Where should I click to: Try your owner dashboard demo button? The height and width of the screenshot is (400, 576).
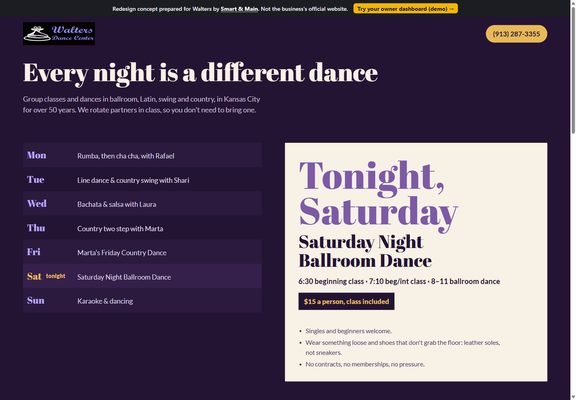tap(406, 8)
